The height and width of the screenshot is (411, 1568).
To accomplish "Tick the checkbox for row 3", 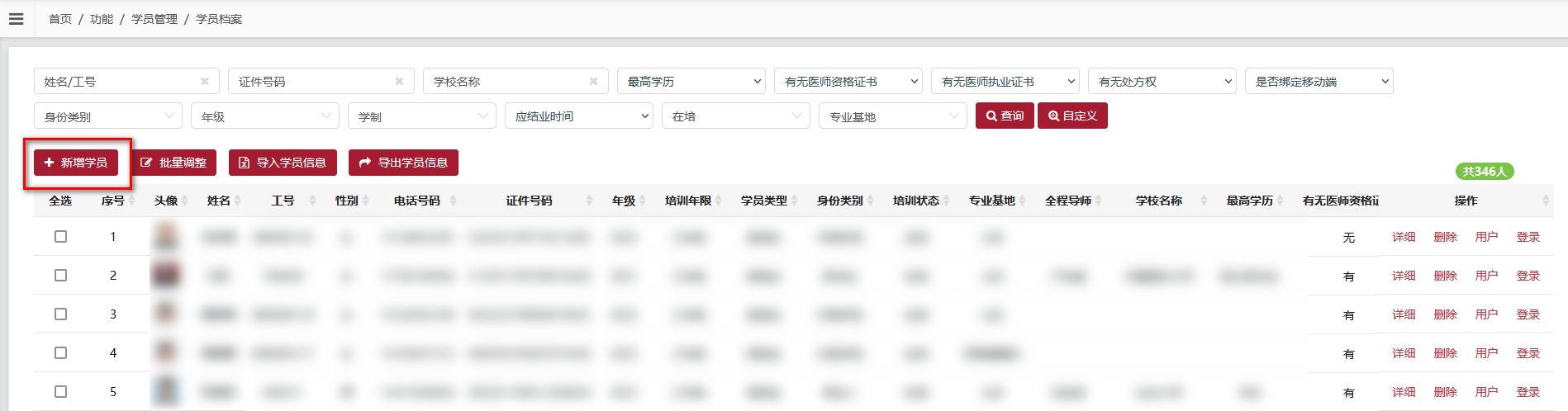I will pos(60,314).
